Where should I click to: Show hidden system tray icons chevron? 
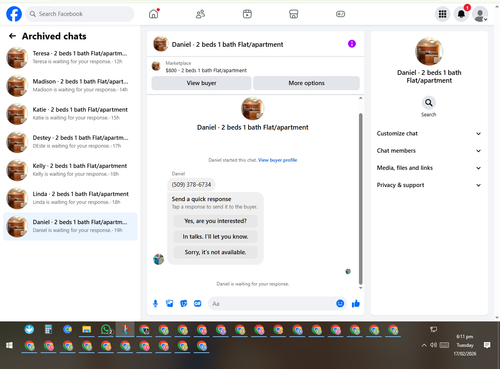(424, 345)
